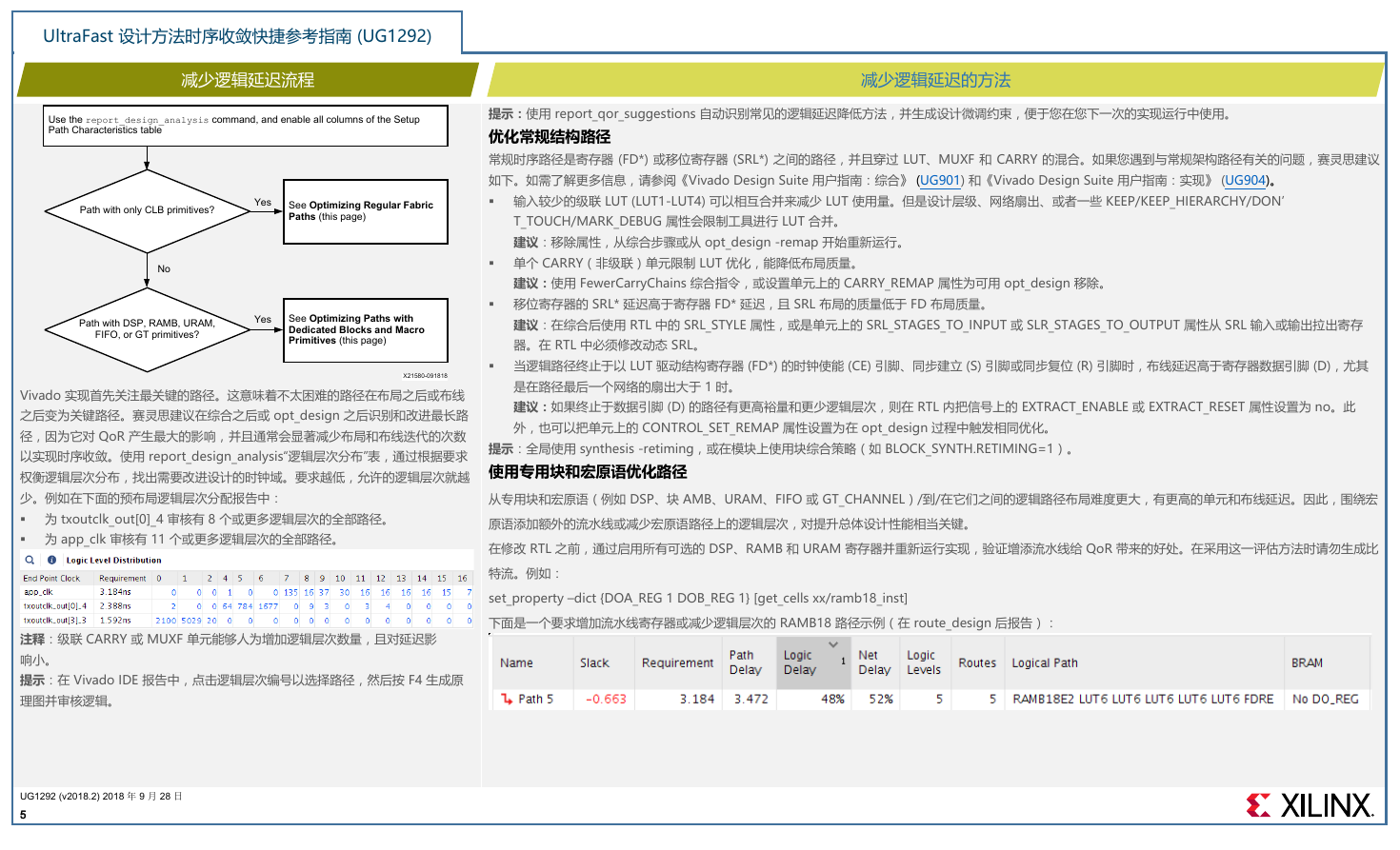Click the info icon beside Logic Level Distribution

[x=51, y=560]
